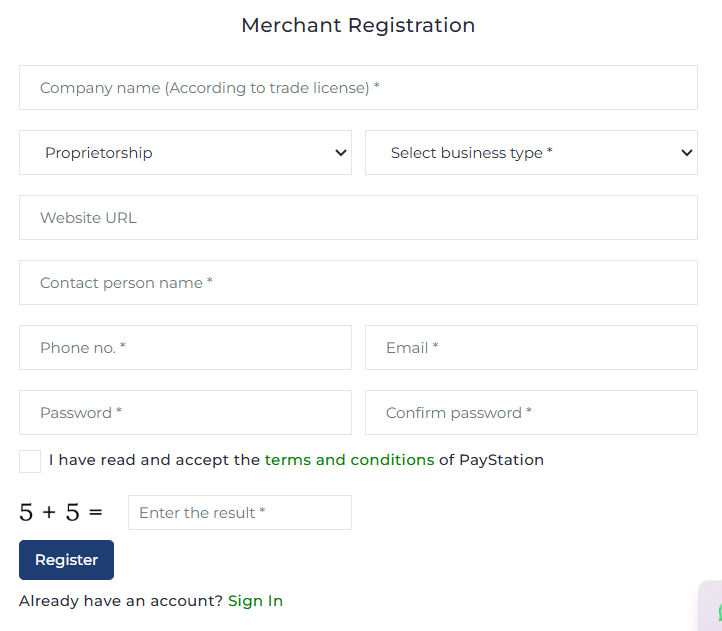The image size is (722, 631).
Task: Open the Proprietorship company type dropdown
Action: click(x=185, y=153)
